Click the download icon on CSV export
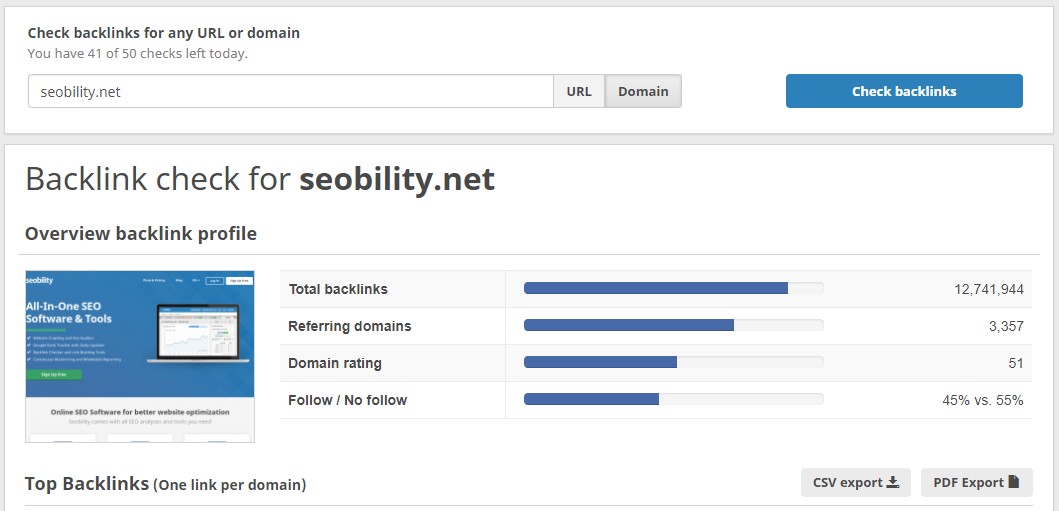This screenshot has height=511, width=1059. pos(893,482)
